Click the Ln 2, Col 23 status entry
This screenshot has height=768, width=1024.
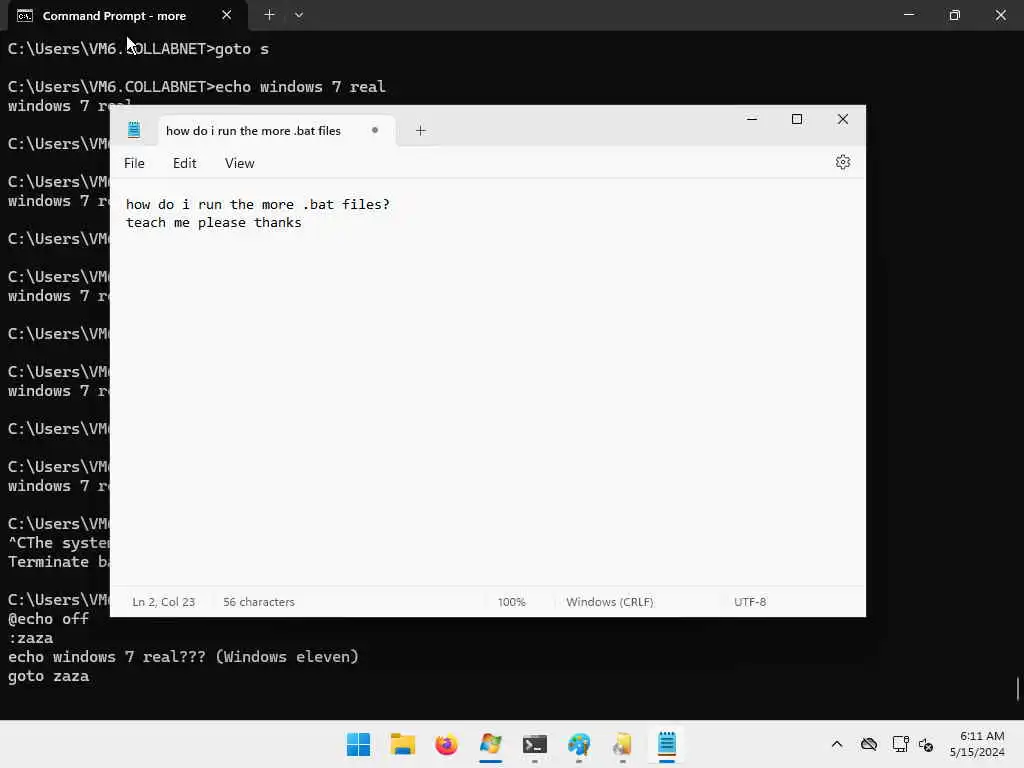[x=163, y=601]
